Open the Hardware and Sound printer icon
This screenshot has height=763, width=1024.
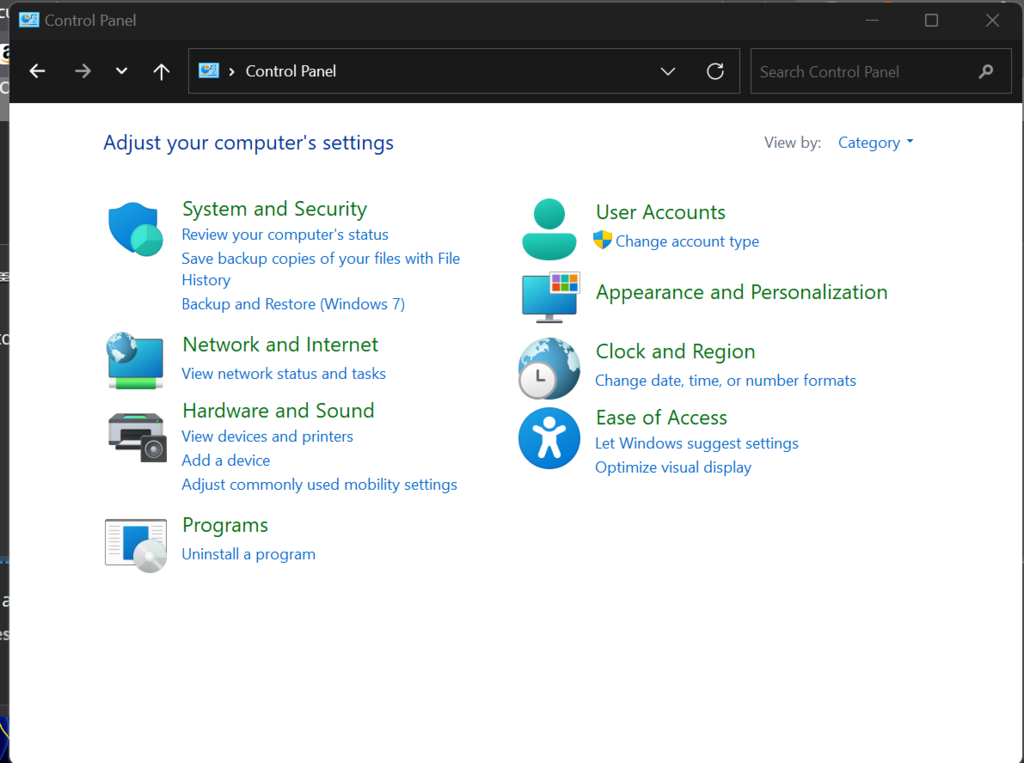pyautogui.click(x=136, y=437)
